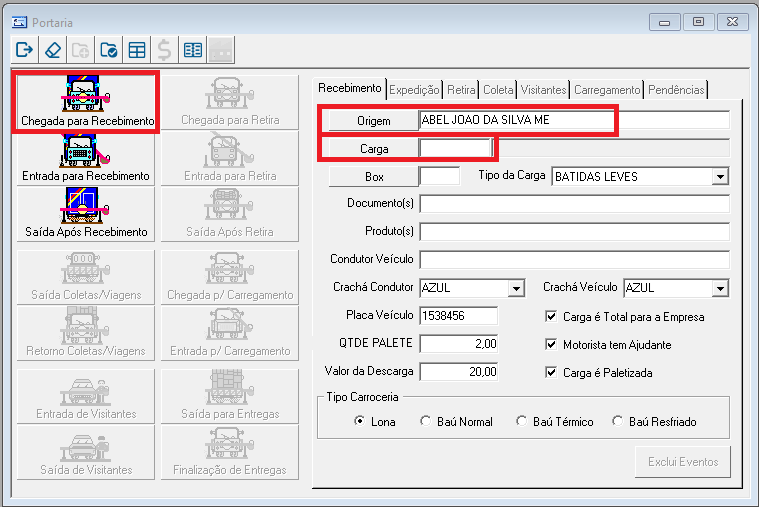The image size is (759, 507).
Task: Open the Tipo da Carga dropdown arrow
Action: click(720, 177)
